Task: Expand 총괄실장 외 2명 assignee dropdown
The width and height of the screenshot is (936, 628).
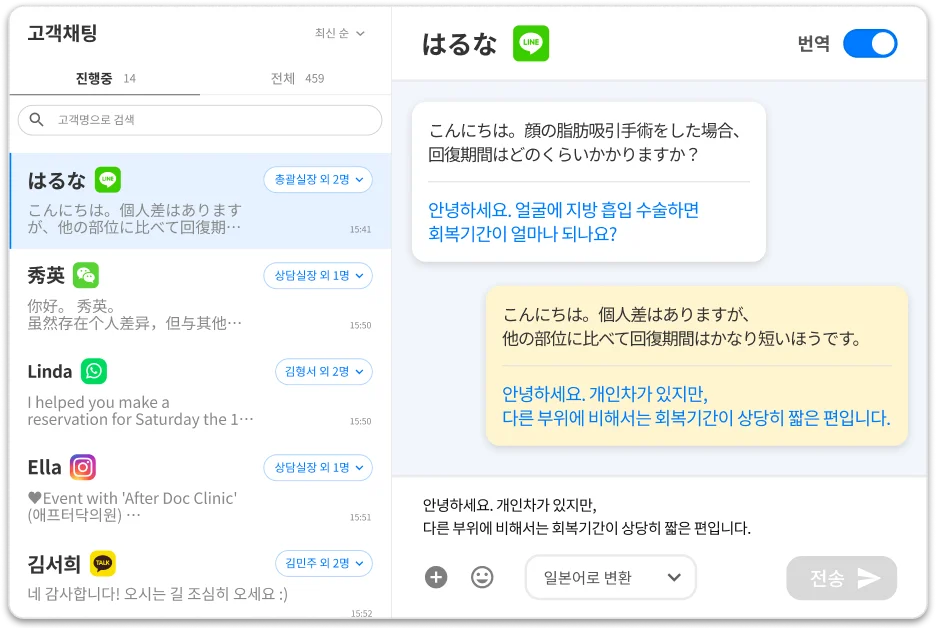Action: [318, 180]
